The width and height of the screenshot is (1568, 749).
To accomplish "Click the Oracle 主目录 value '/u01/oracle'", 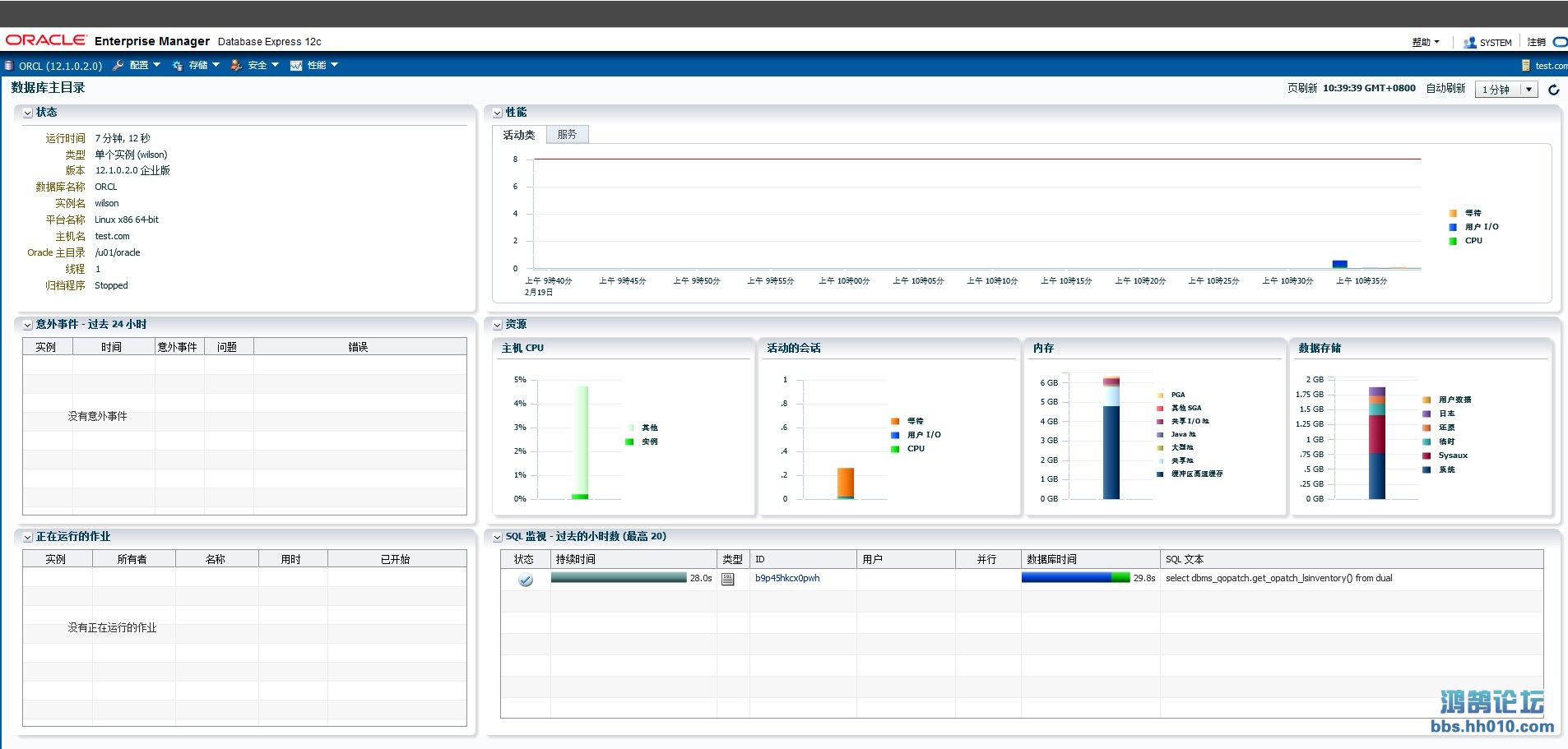I will click(118, 252).
